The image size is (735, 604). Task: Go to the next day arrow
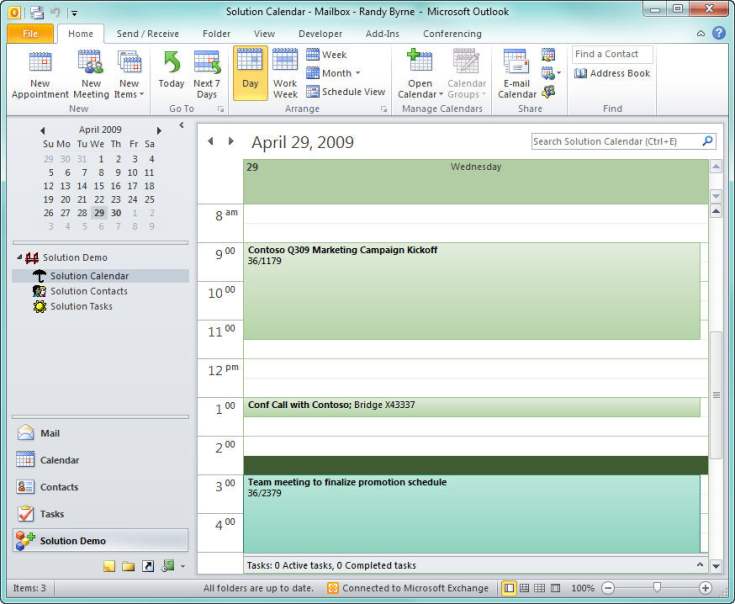coord(231,141)
